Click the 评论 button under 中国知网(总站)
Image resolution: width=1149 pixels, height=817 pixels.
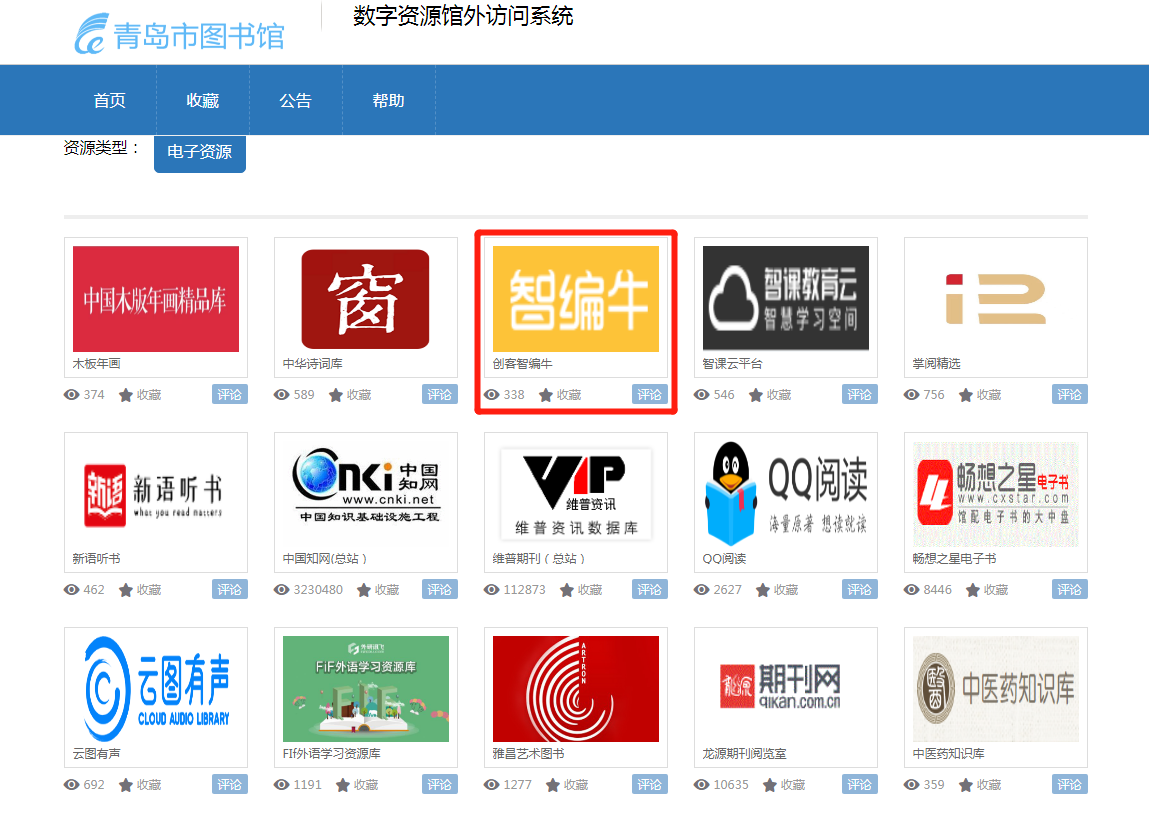(x=440, y=589)
